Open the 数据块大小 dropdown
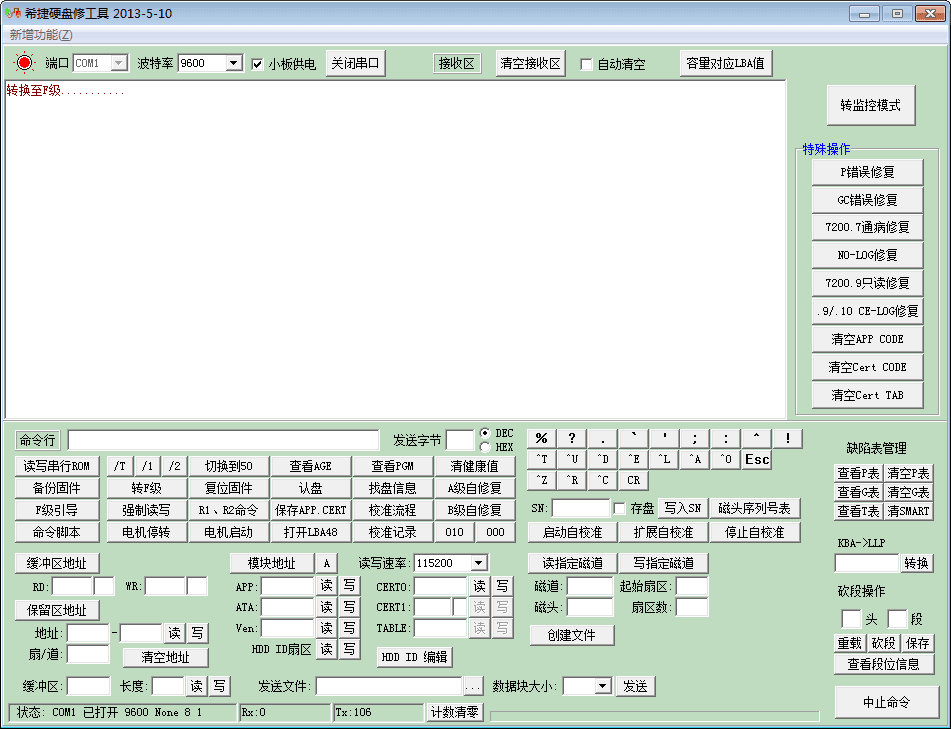 click(x=602, y=686)
